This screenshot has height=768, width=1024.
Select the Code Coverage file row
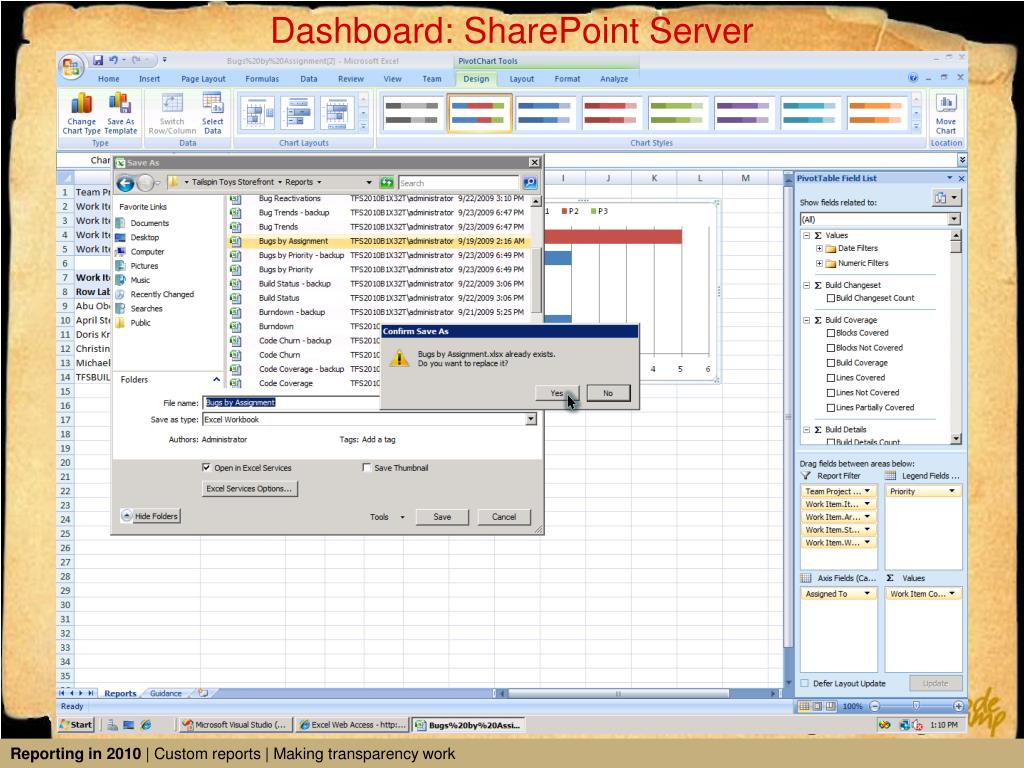click(304, 383)
